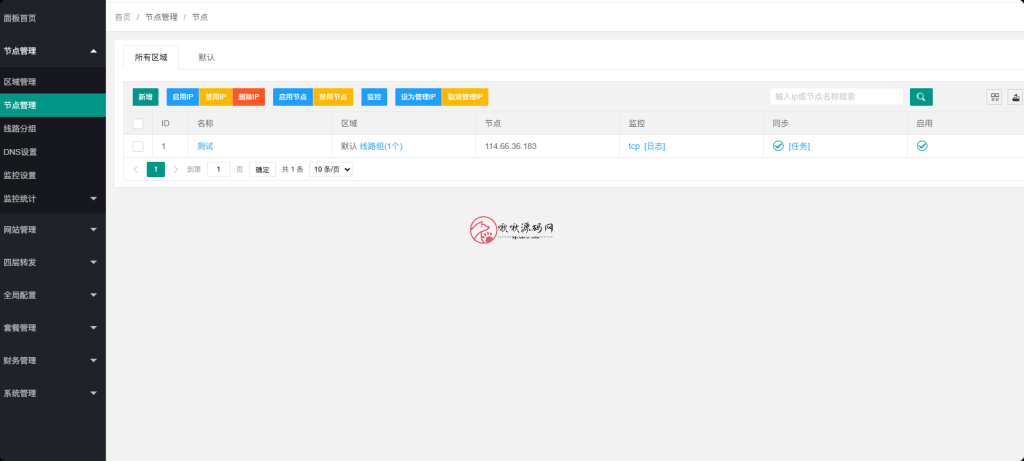Viewport: 1024px width, 461px height.
Task: Click the 首页 breadcrumb link
Action: coord(123,17)
